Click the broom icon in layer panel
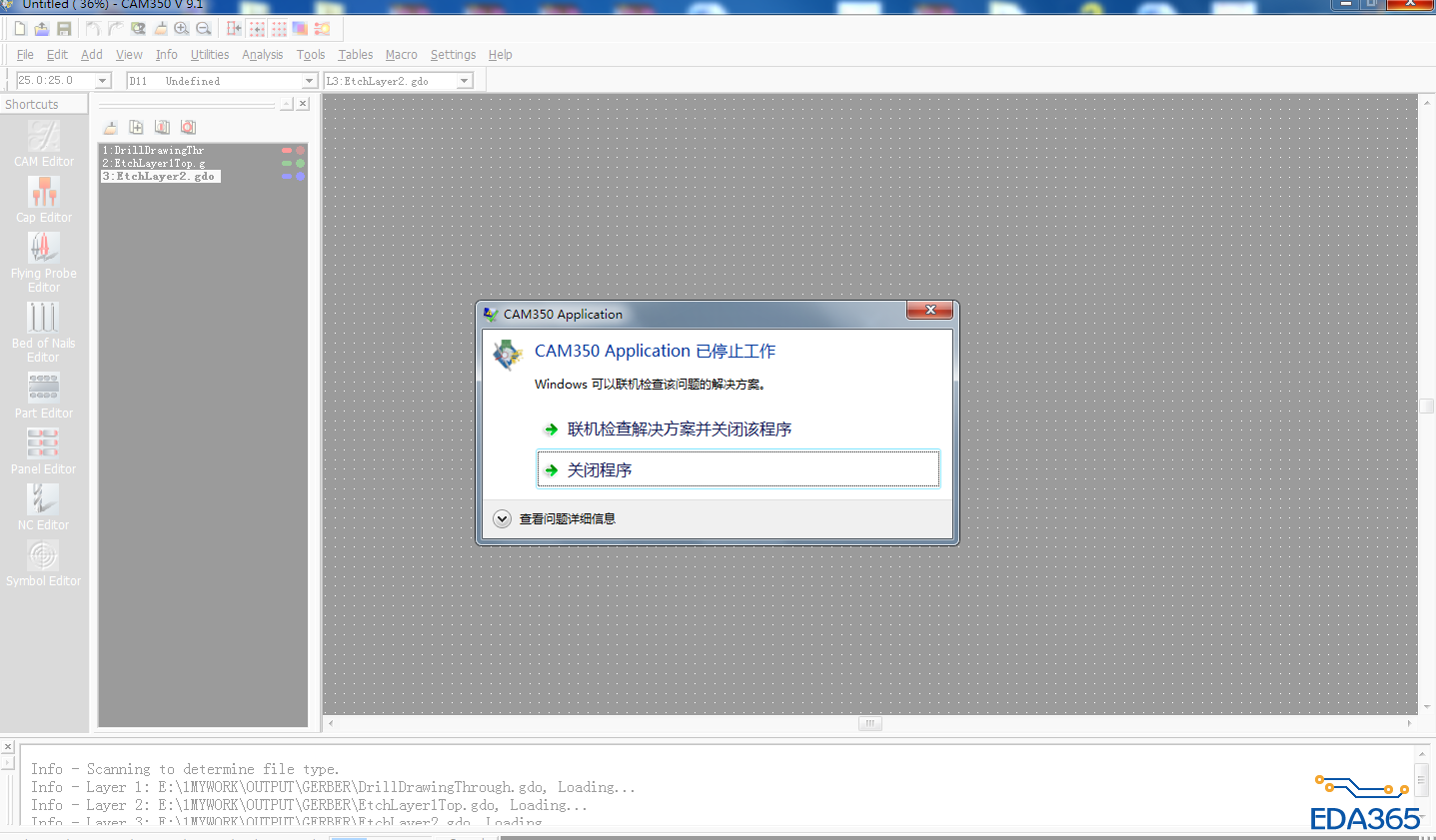This screenshot has width=1436, height=840. (111, 127)
